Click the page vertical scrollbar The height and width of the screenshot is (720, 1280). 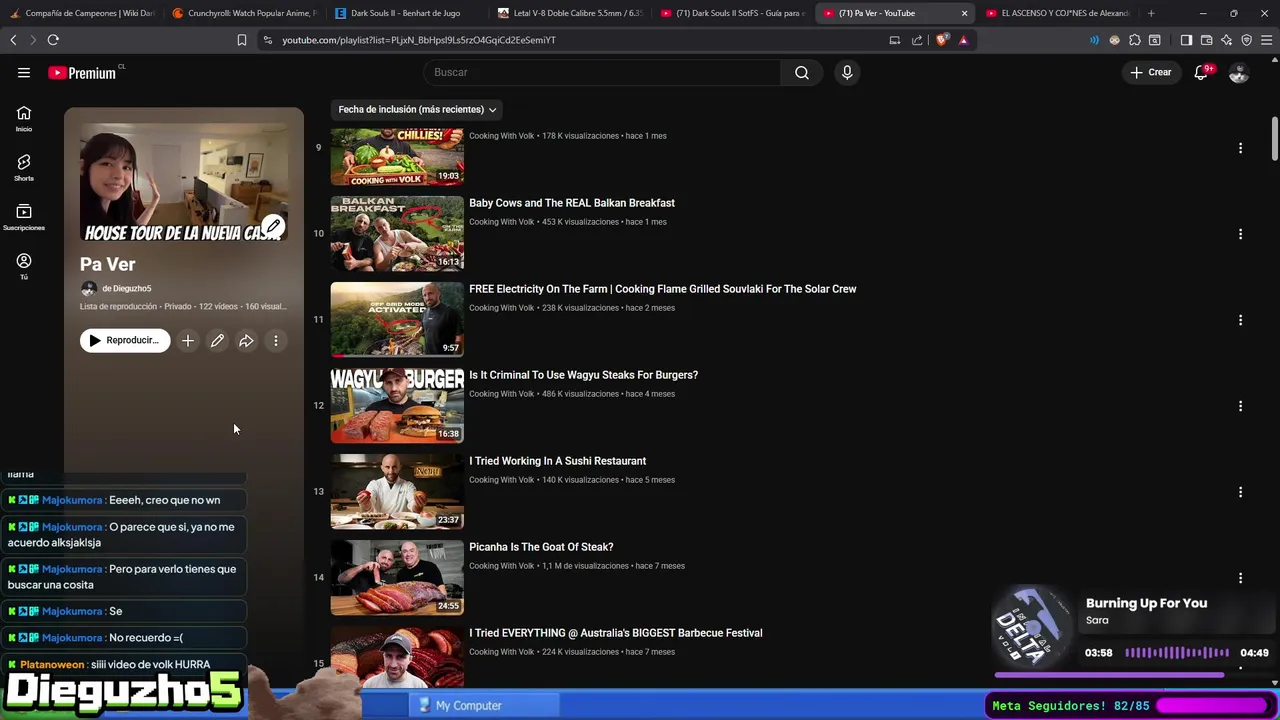point(1274,138)
